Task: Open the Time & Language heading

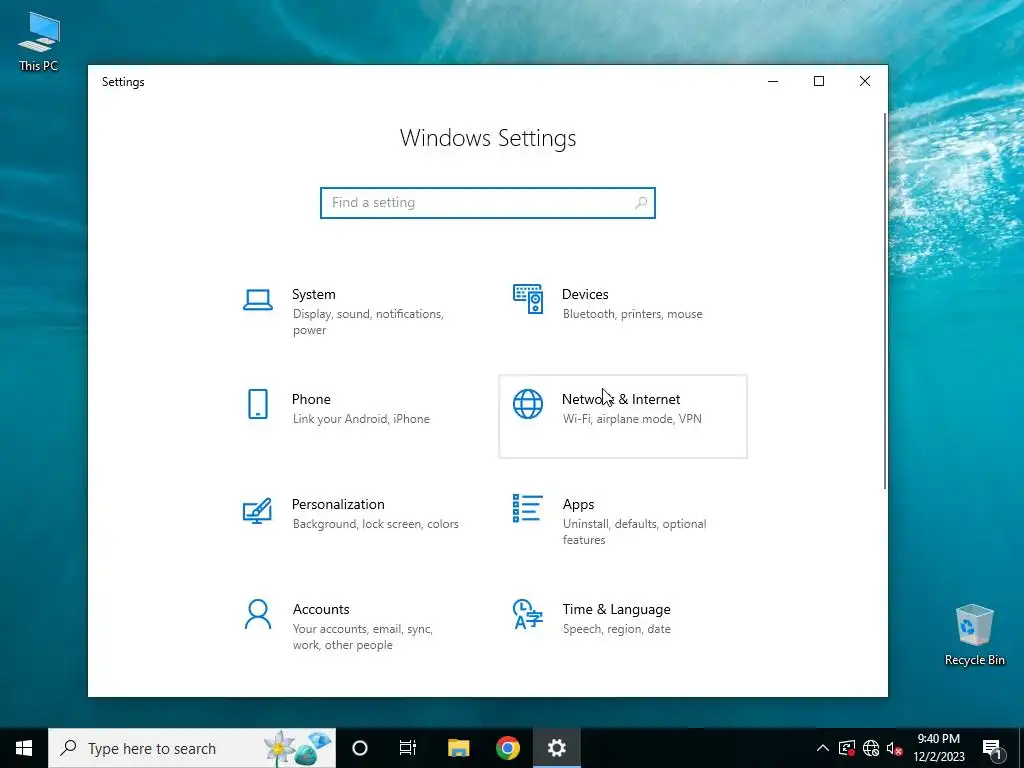Action: (x=616, y=609)
